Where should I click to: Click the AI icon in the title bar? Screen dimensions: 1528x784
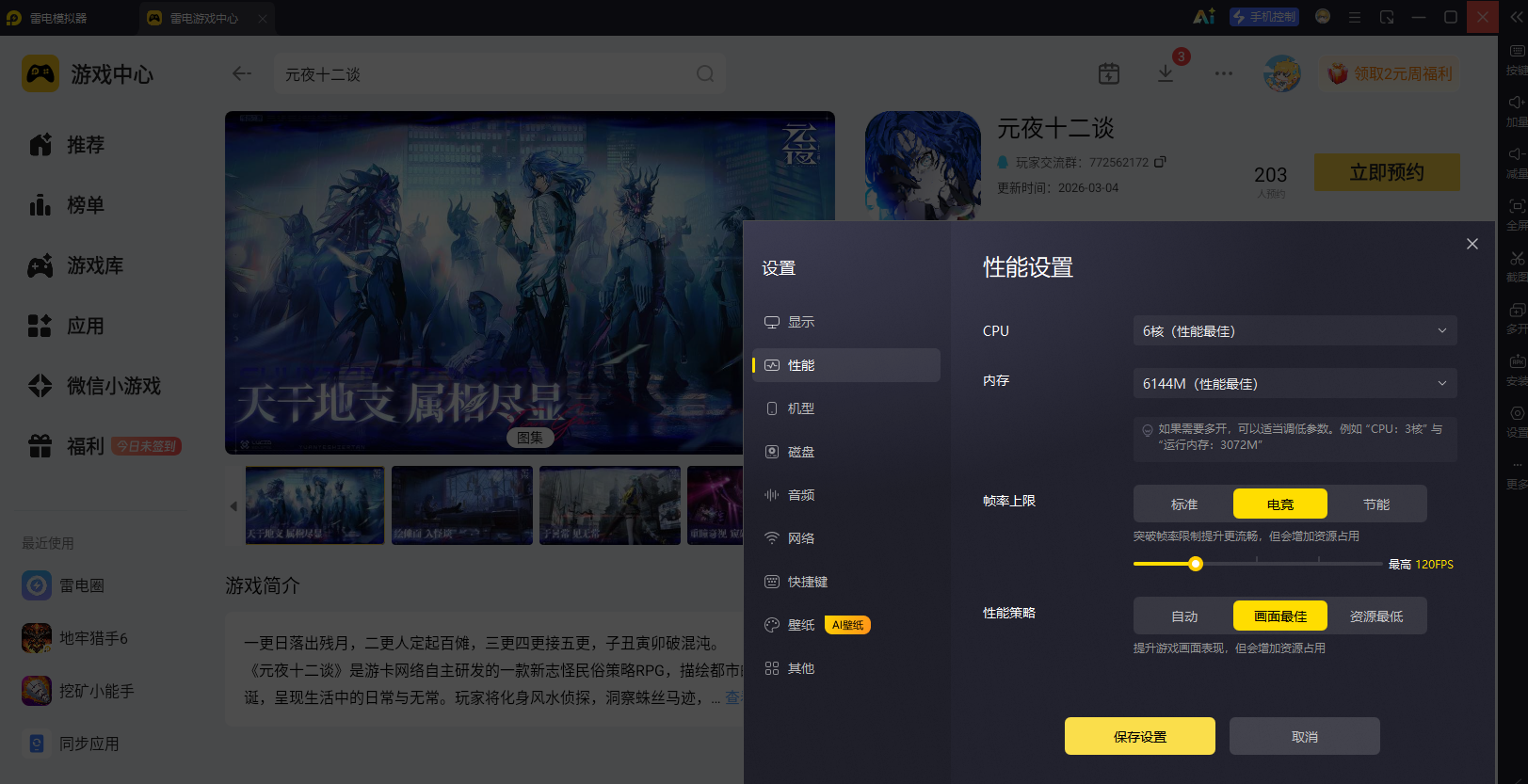(1204, 17)
